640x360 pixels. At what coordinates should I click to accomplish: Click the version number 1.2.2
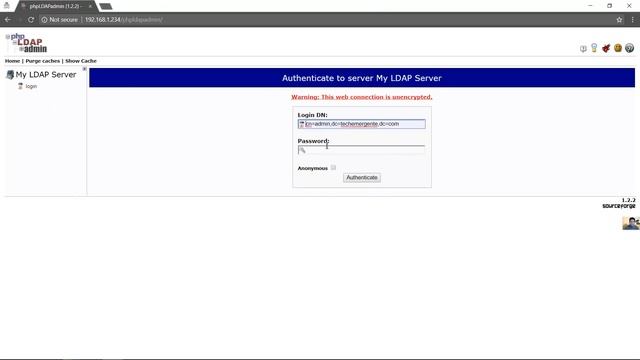click(629, 200)
